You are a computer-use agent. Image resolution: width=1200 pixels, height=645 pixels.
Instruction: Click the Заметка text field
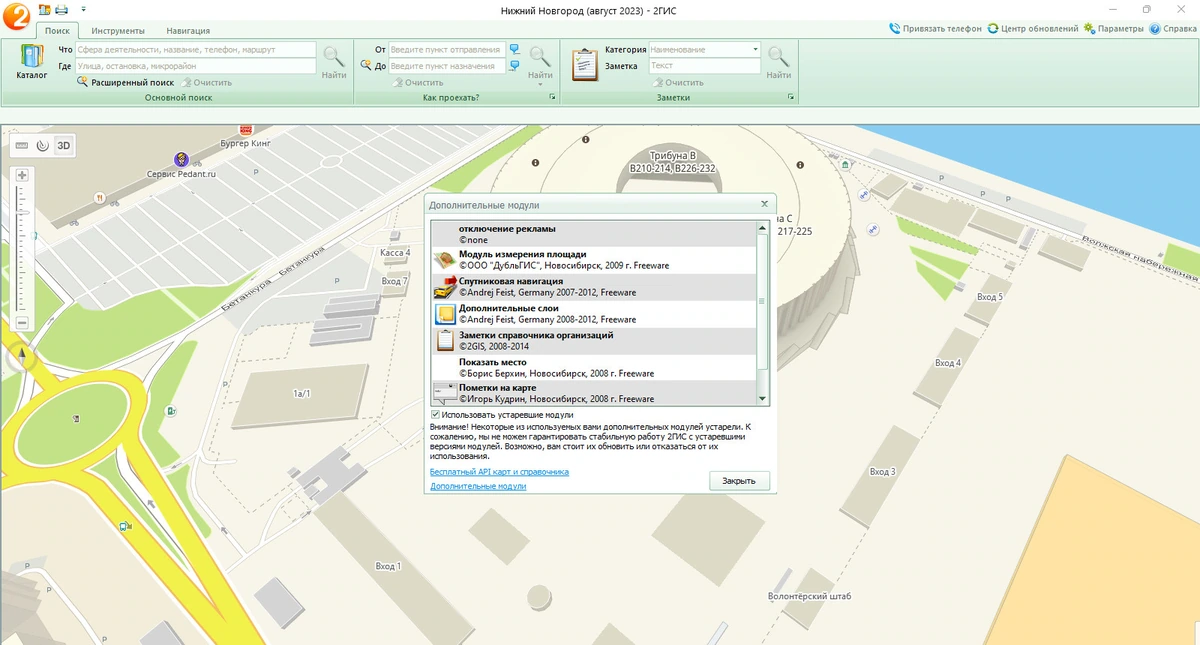(x=705, y=66)
